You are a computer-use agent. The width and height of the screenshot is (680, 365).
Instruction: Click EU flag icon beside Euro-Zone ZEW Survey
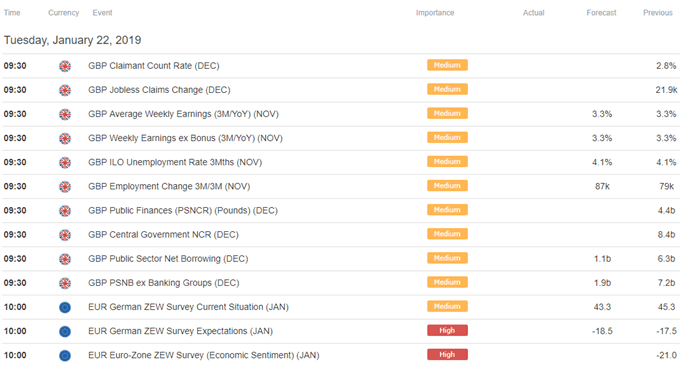(x=65, y=355)
